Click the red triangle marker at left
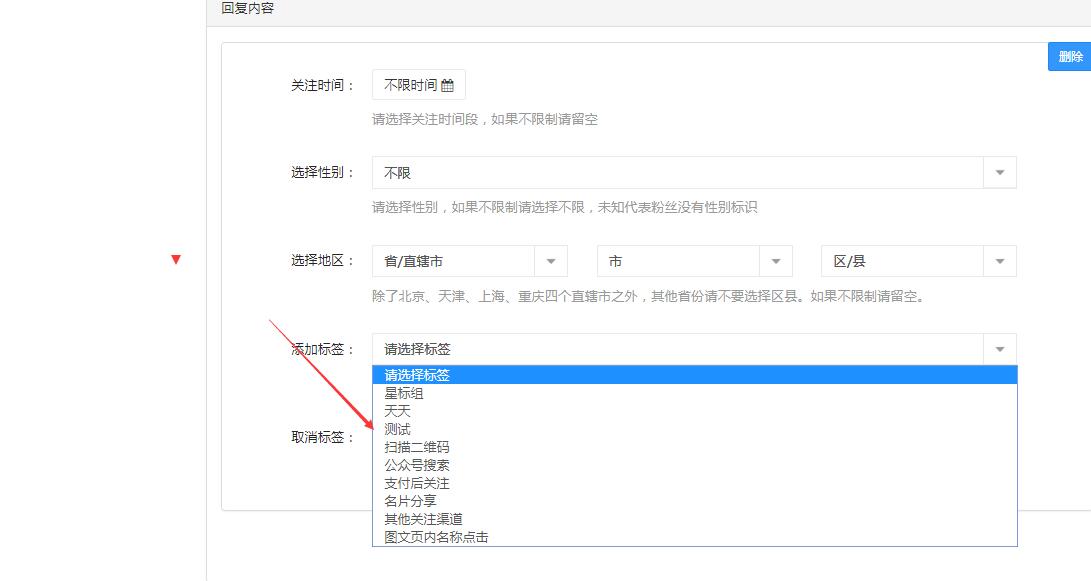1091x581 pixels. coord(176,260)
